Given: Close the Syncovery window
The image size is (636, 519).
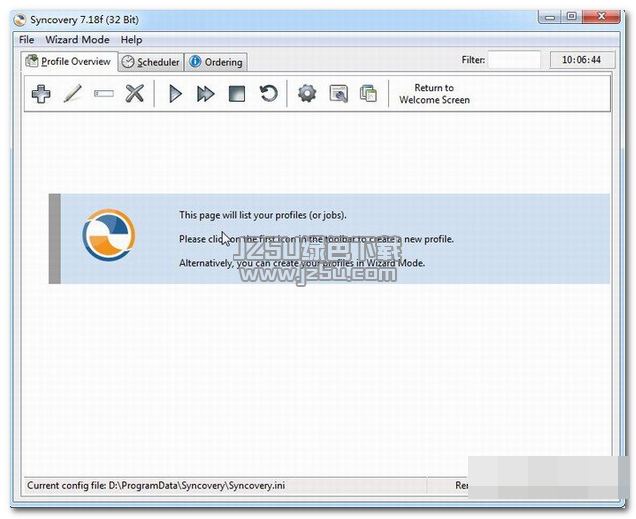Looking at the screenshot, I should pyautogui.click(x=601, y=17).
